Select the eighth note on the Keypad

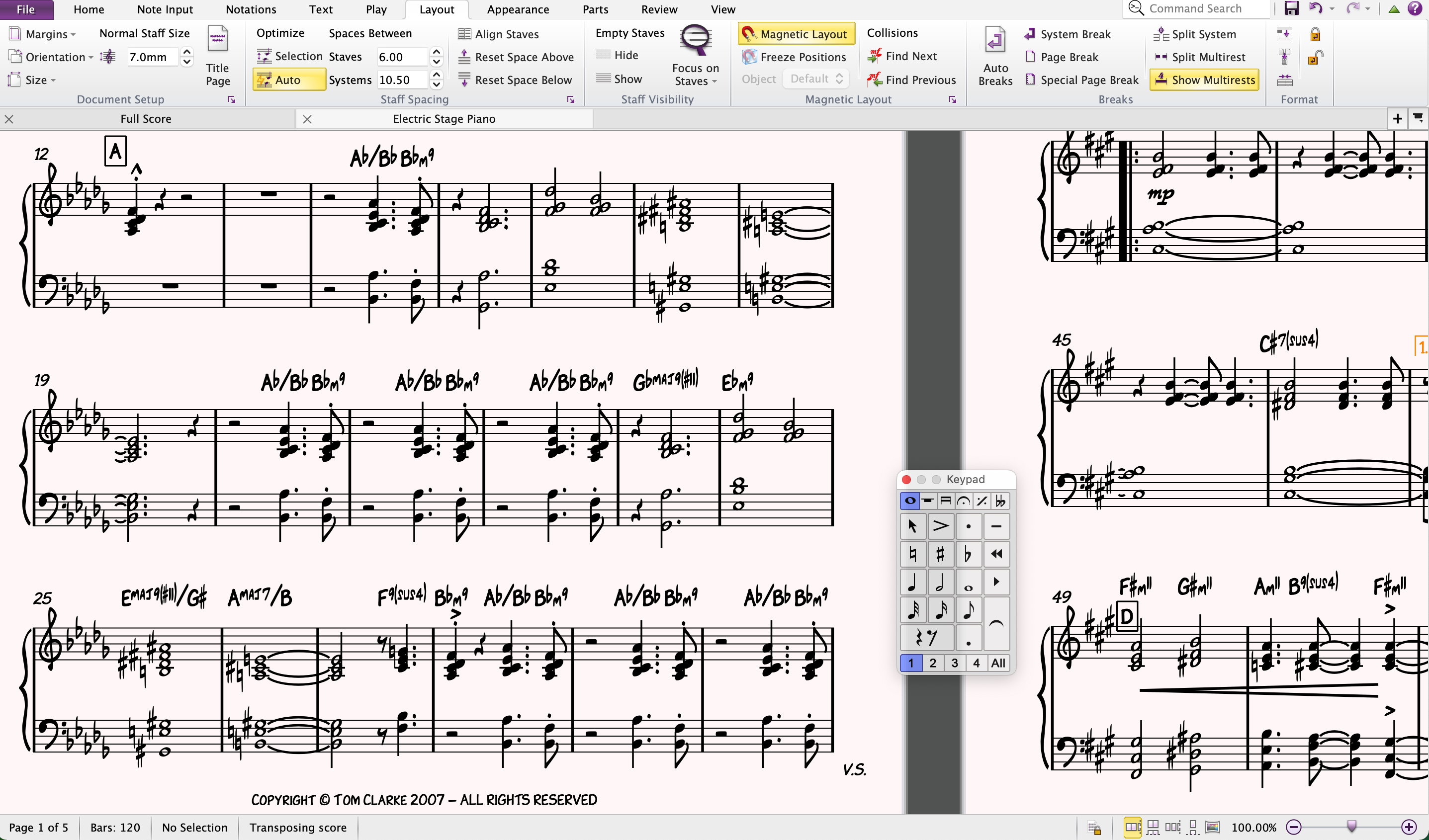(968, 610)
